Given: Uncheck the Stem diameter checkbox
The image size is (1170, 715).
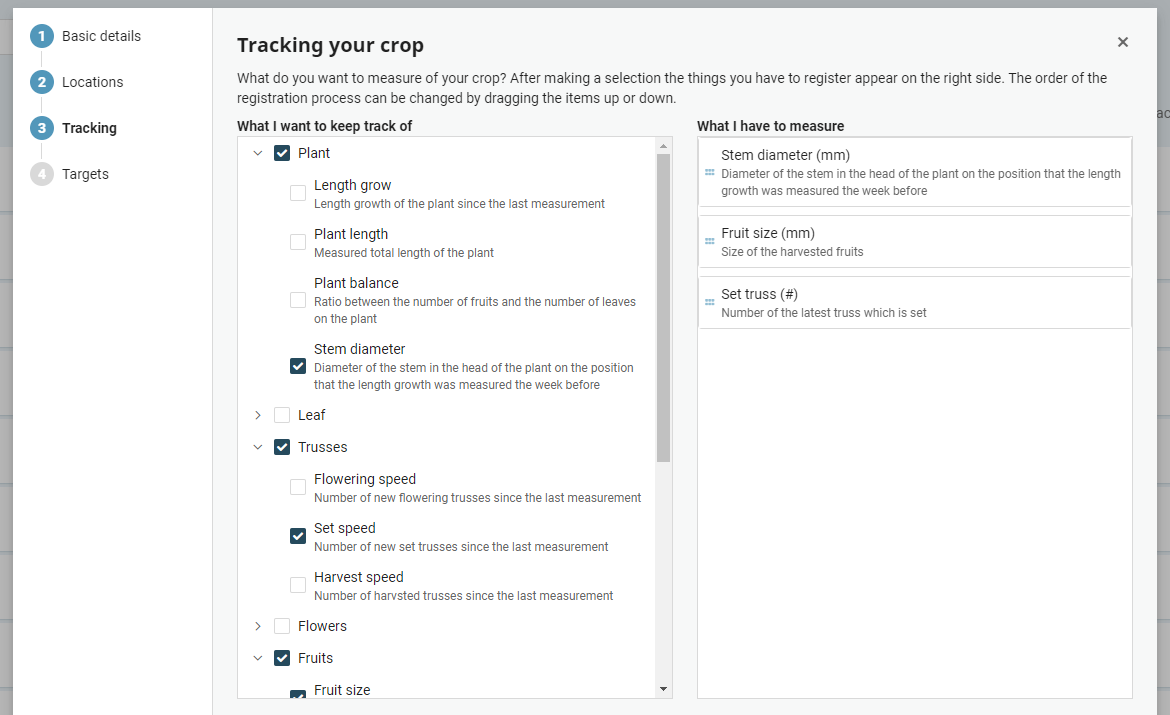Looking at the screenshot, I should (x=298, y=366).
